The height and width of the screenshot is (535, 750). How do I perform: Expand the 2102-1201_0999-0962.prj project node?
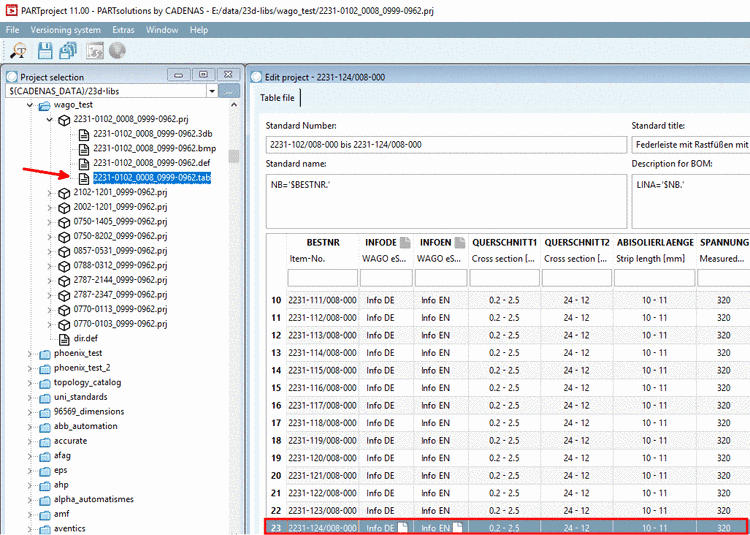[x=49, y=192]
